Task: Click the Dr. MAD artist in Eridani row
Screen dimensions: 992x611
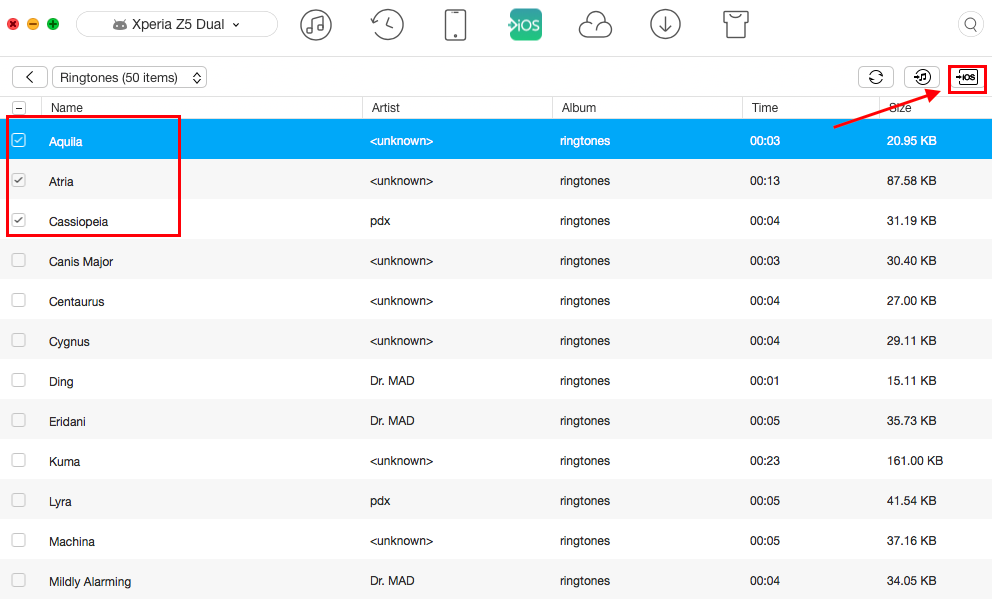Action: click(392, 421)
